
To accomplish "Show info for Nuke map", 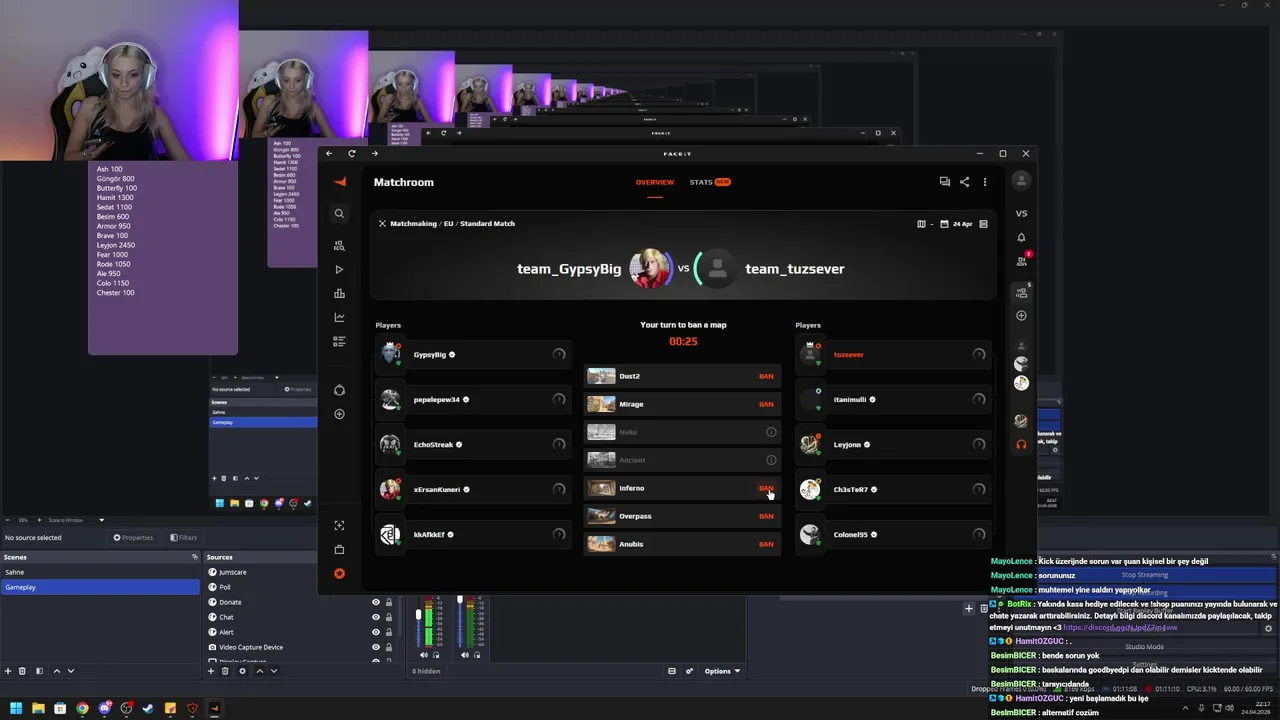I will coord(771,432).
